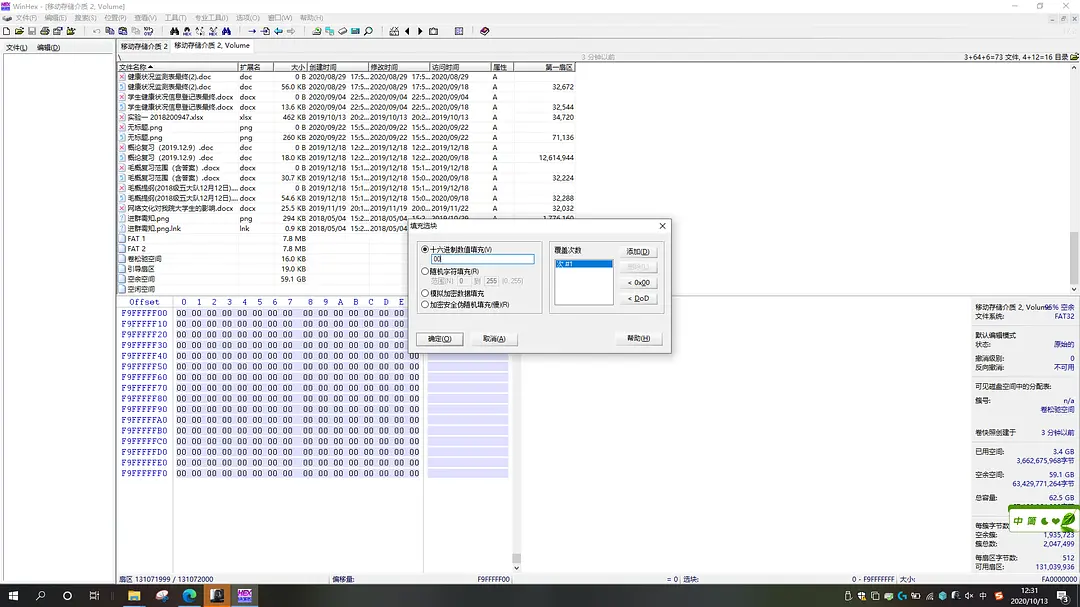The width and height of the screenshot is (1080, 607).
Task: Click the Go to offset arrow icon
Action: click(252, 31)
